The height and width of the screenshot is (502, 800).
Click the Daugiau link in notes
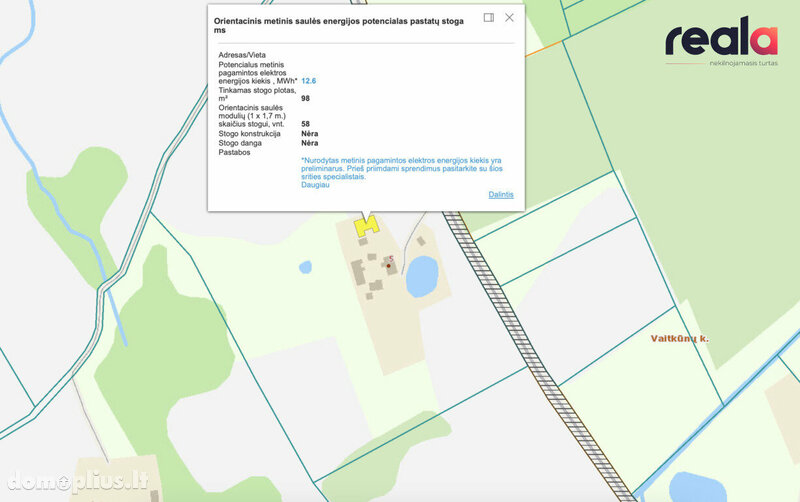coord(315,185)
